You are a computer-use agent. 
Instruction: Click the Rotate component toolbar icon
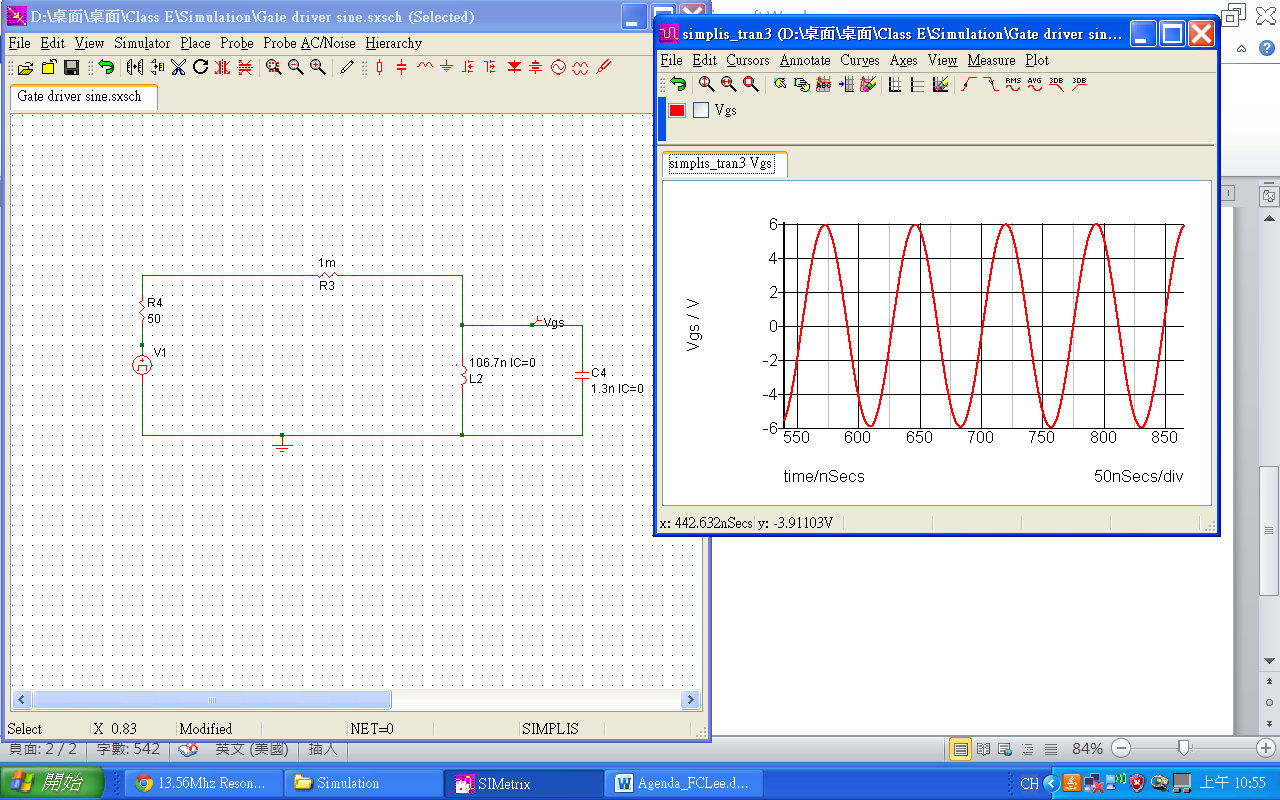point(200,68)
